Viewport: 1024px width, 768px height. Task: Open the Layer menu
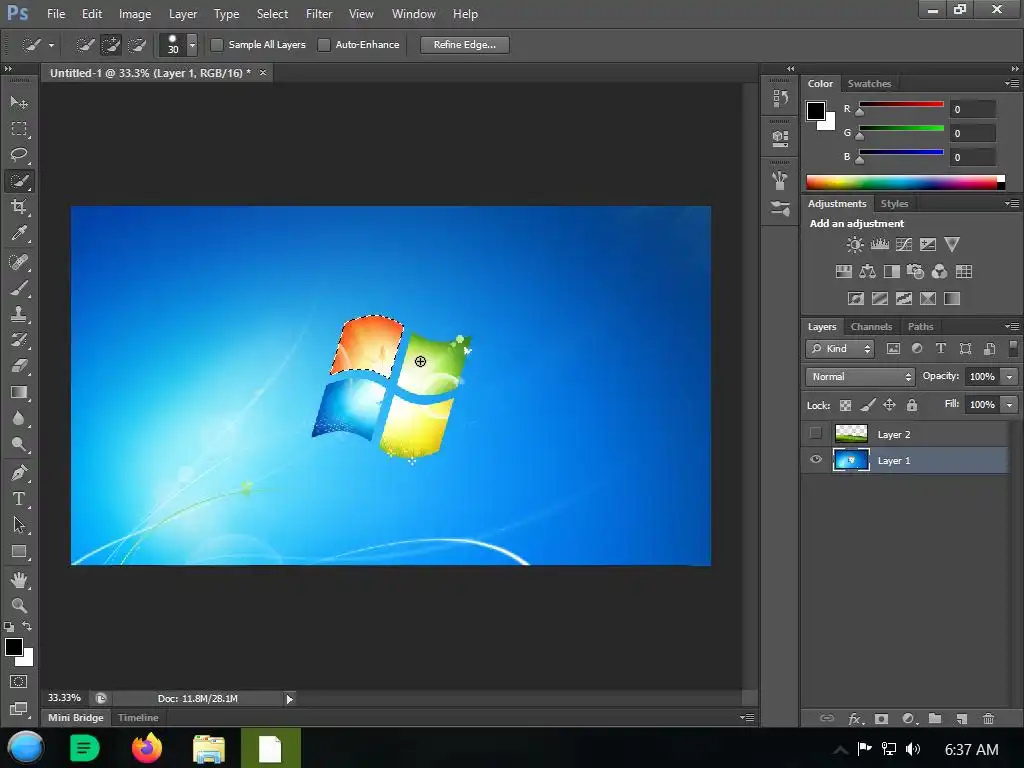182,14
